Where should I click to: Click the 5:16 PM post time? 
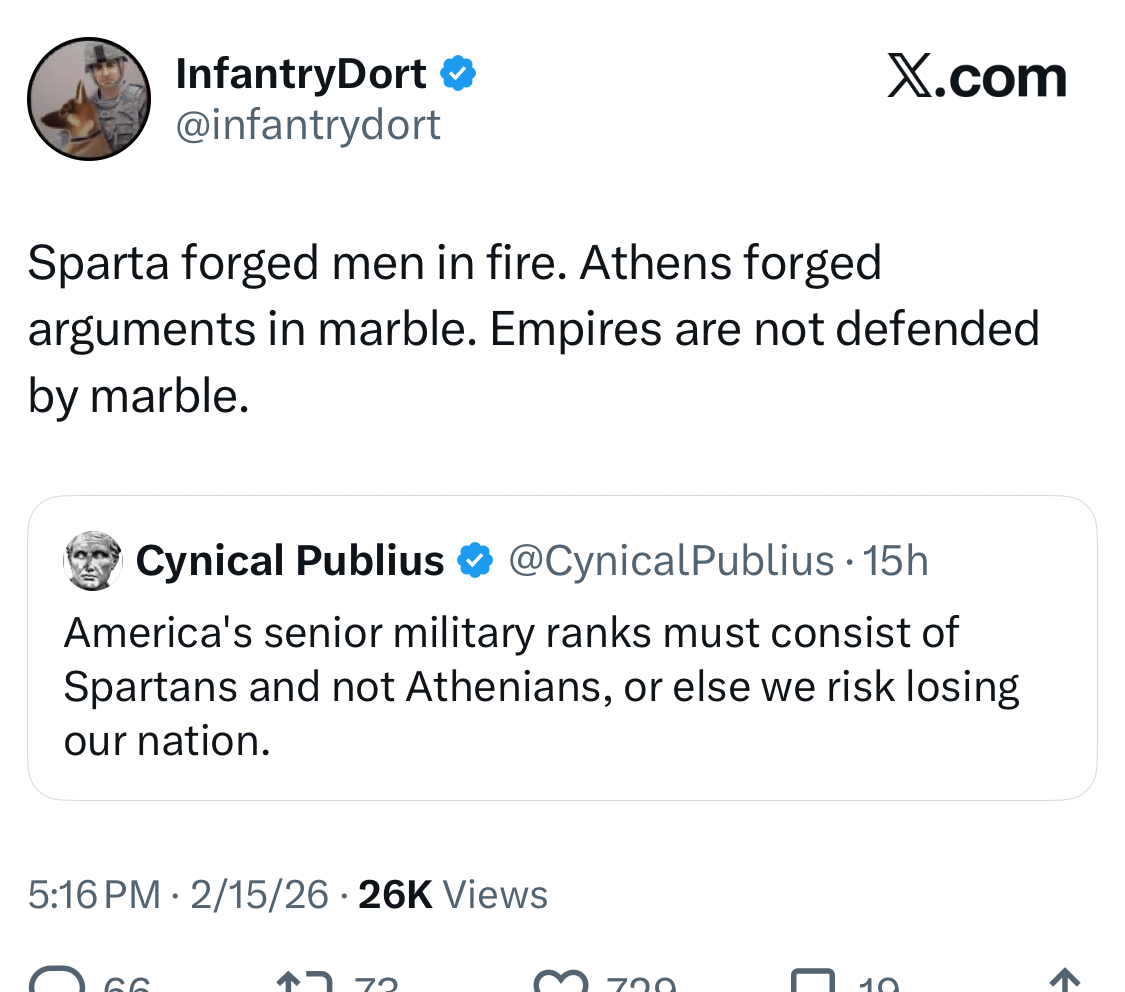(94, 894)
